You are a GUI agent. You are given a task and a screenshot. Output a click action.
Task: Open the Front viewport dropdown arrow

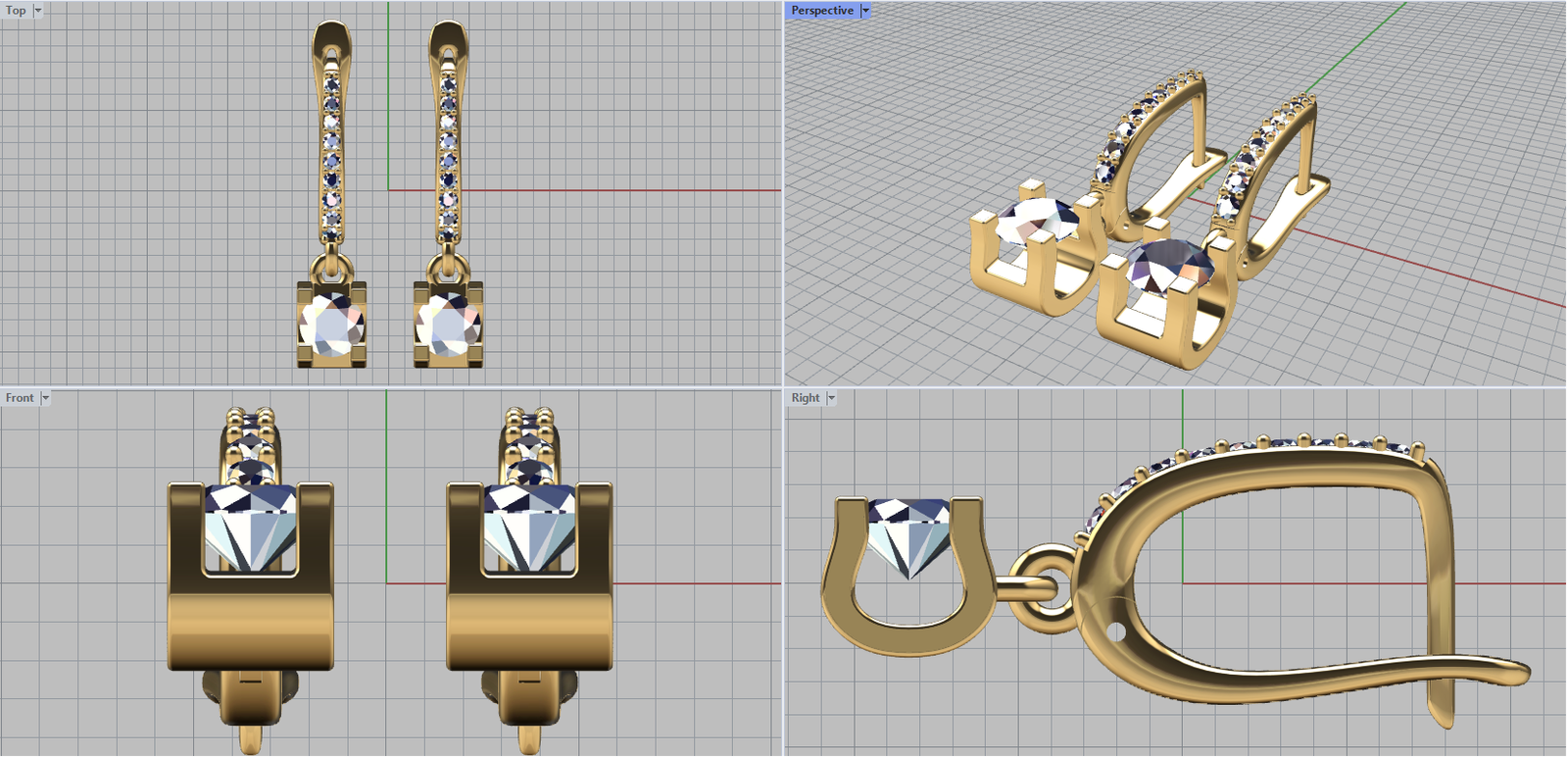[45, 398]
